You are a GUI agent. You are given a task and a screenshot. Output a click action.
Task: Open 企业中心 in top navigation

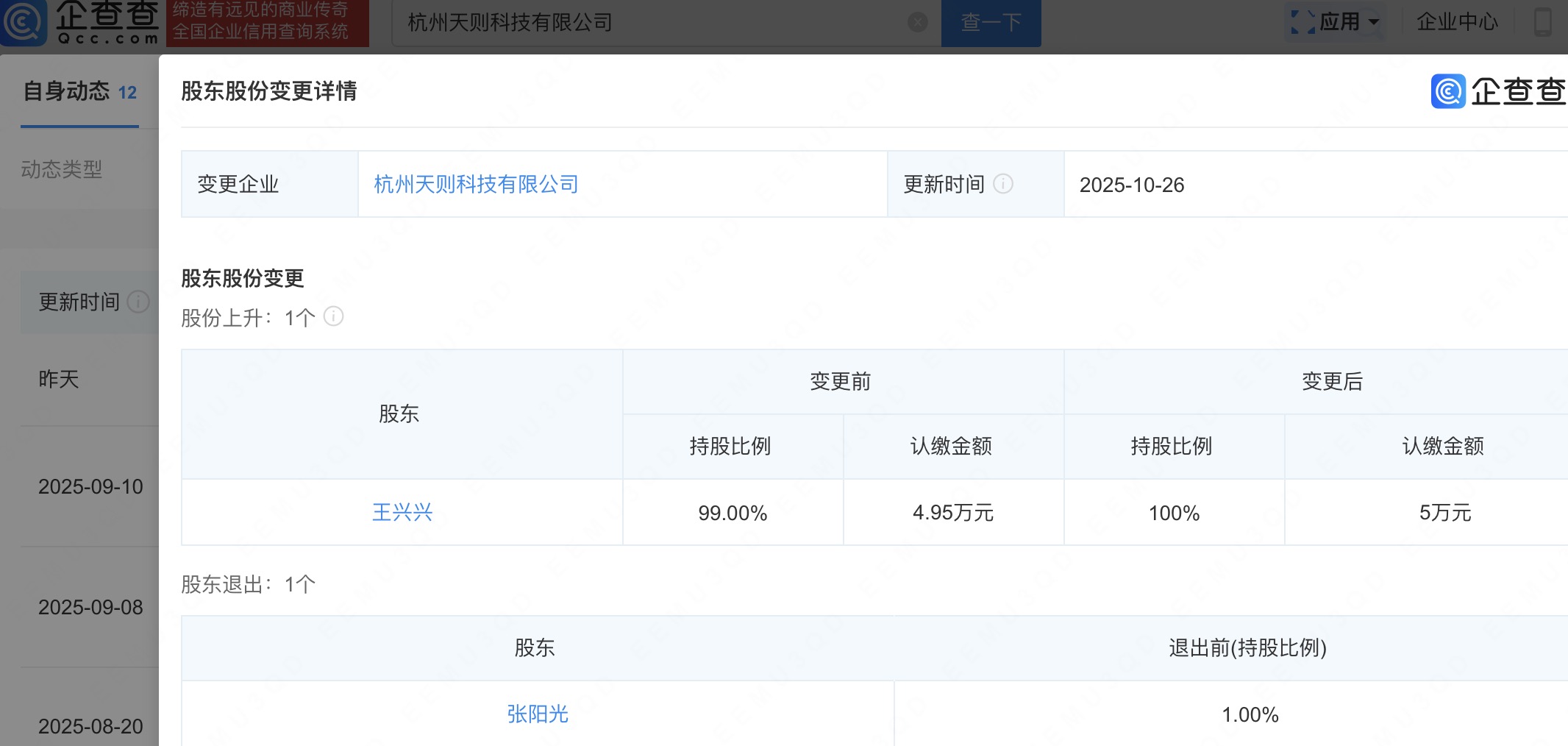click(x=1456, y=22)
